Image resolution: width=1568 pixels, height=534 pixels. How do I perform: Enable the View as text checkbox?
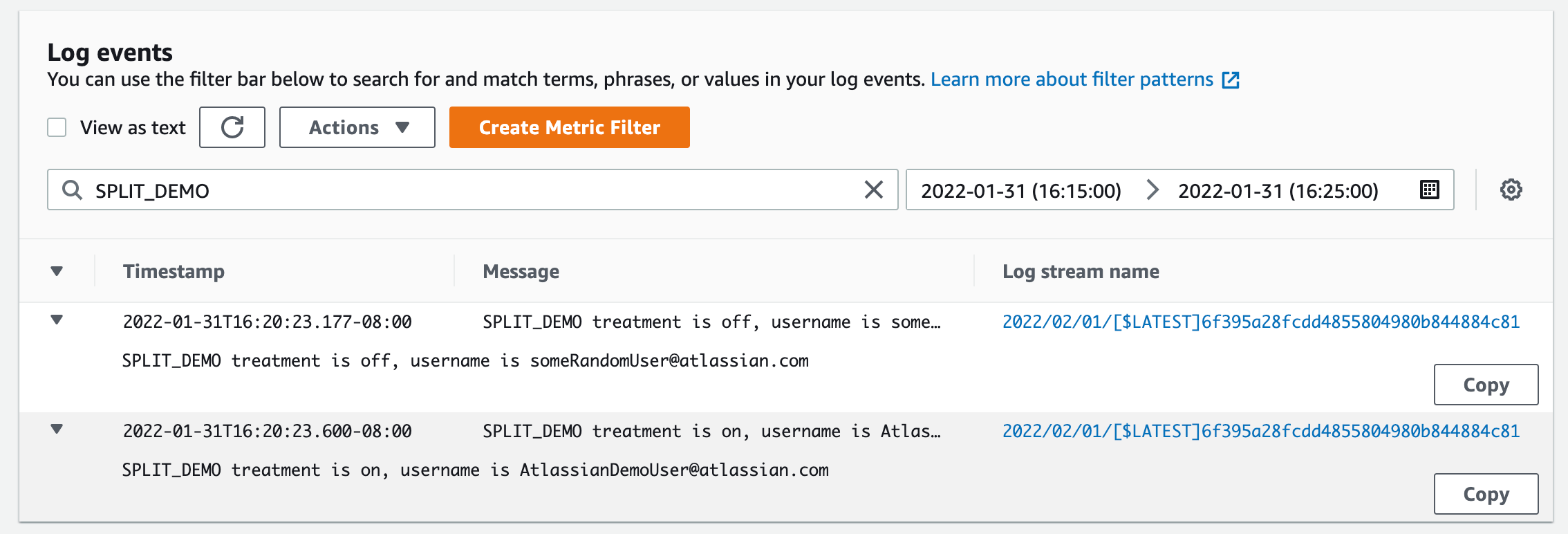(56, 127)
